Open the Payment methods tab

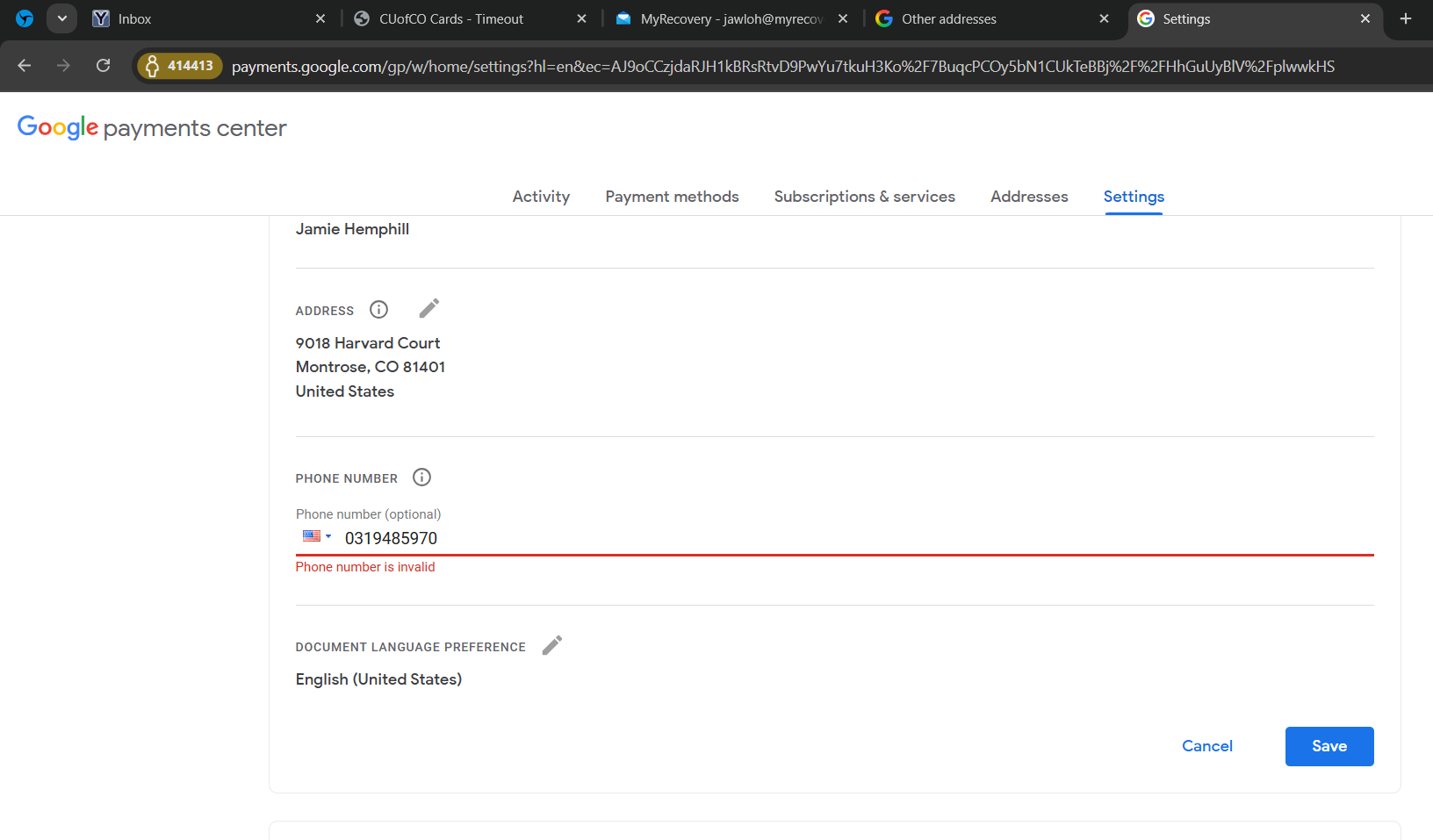tap(672, 197)
